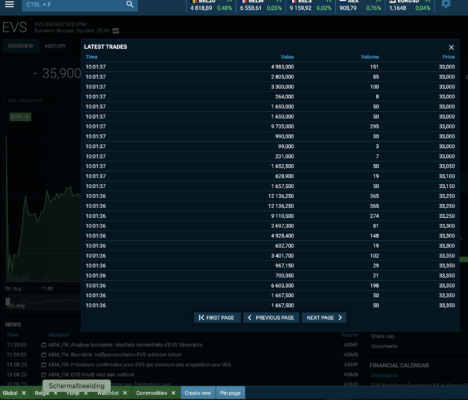The width and height of the screenshot is (468, 400).
Task: Open settings gear in top bar
Action: tap(446, 4)
